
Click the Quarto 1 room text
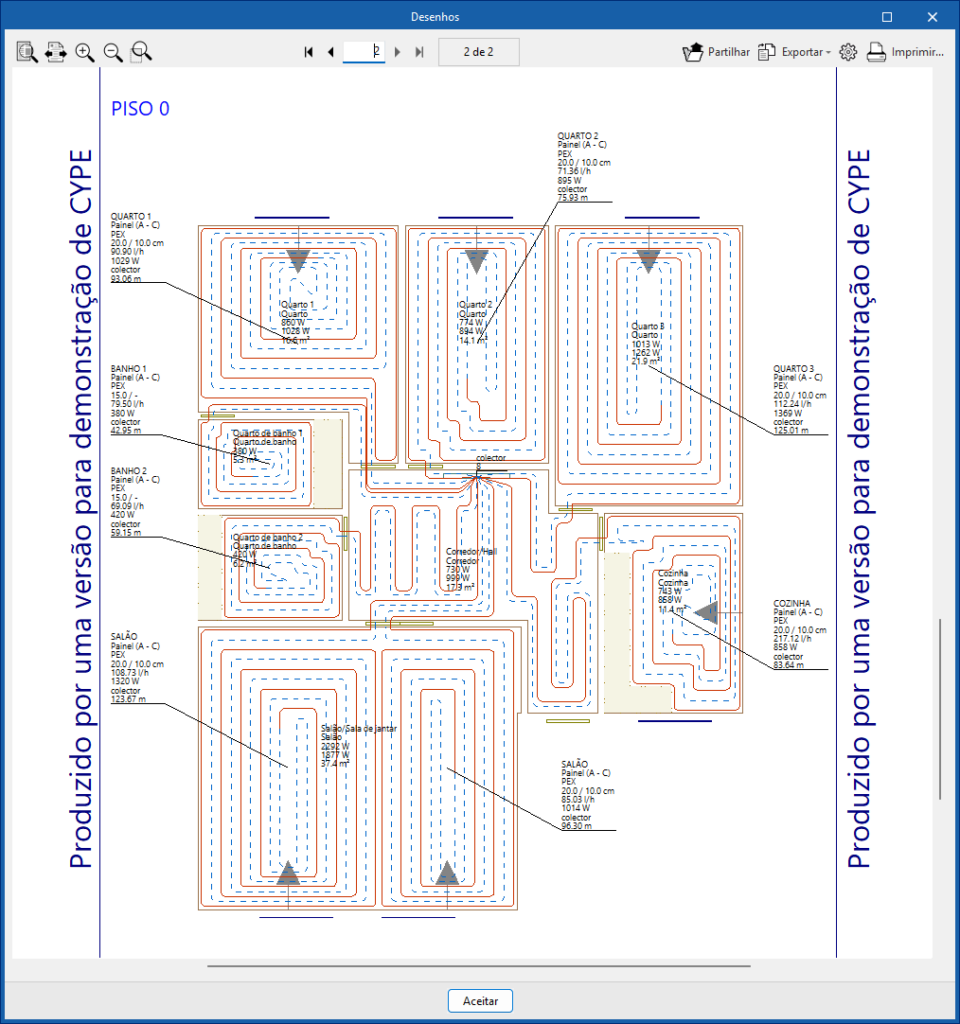point(297,323)
